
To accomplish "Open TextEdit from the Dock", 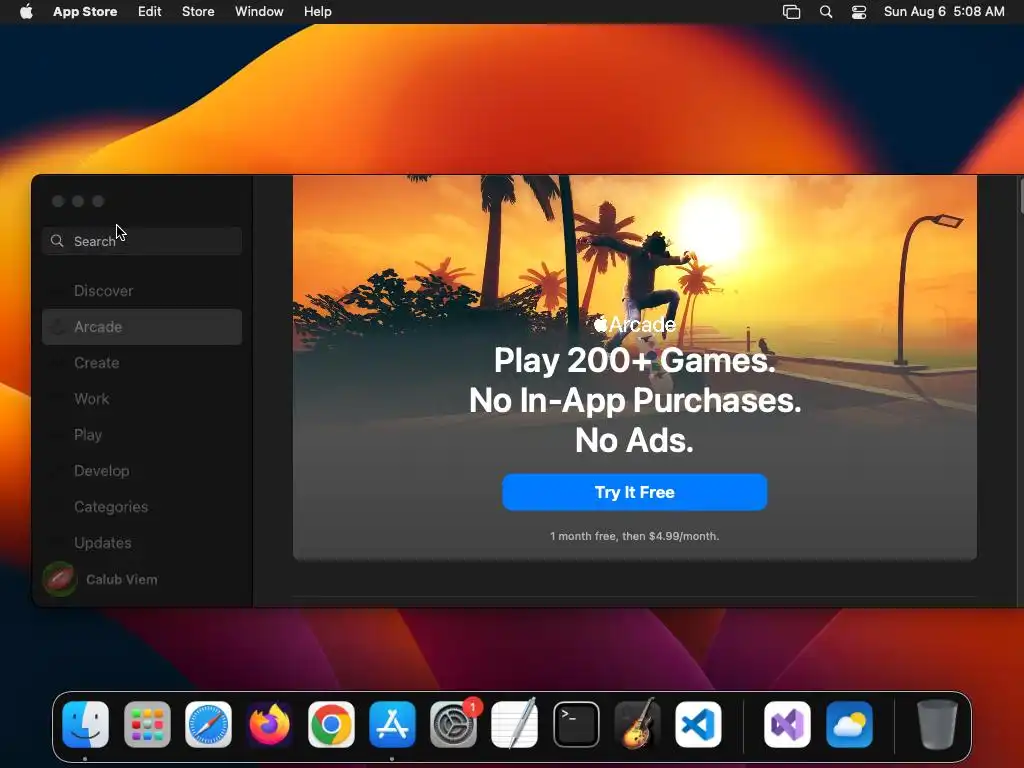I will (x=515, y=724).
